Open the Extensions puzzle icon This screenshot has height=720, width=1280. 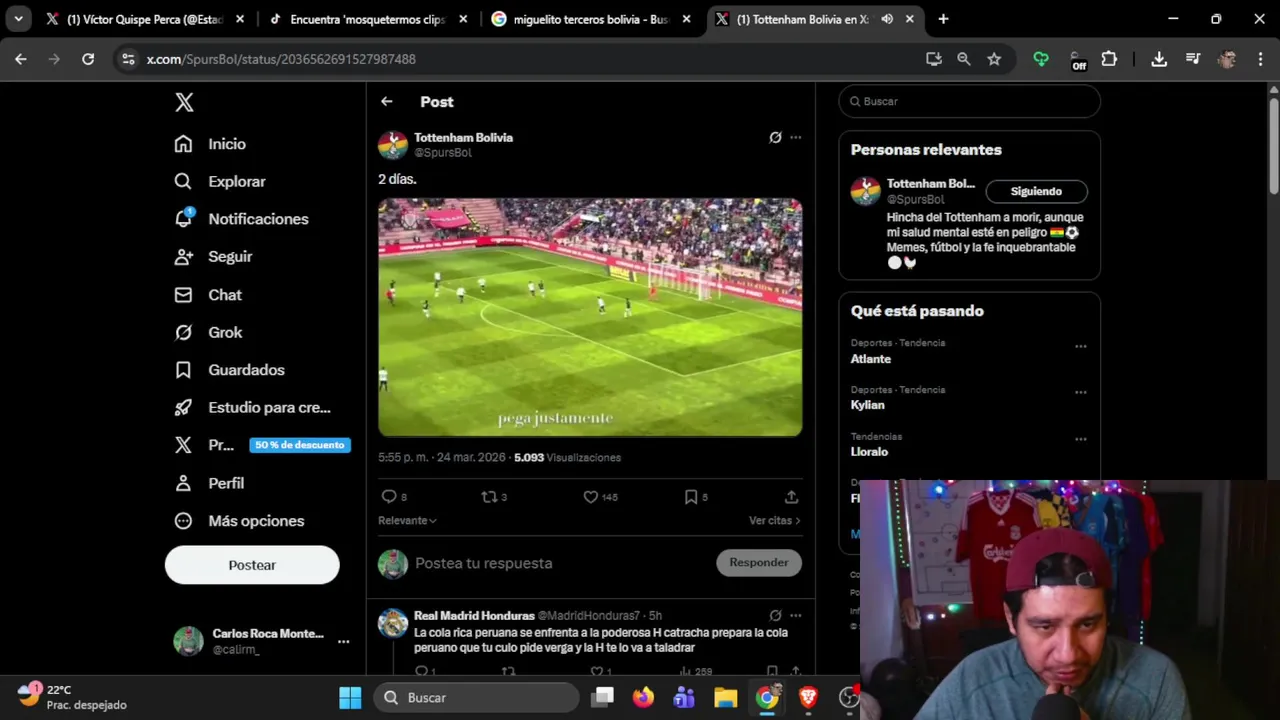[x=1109, y=59]
